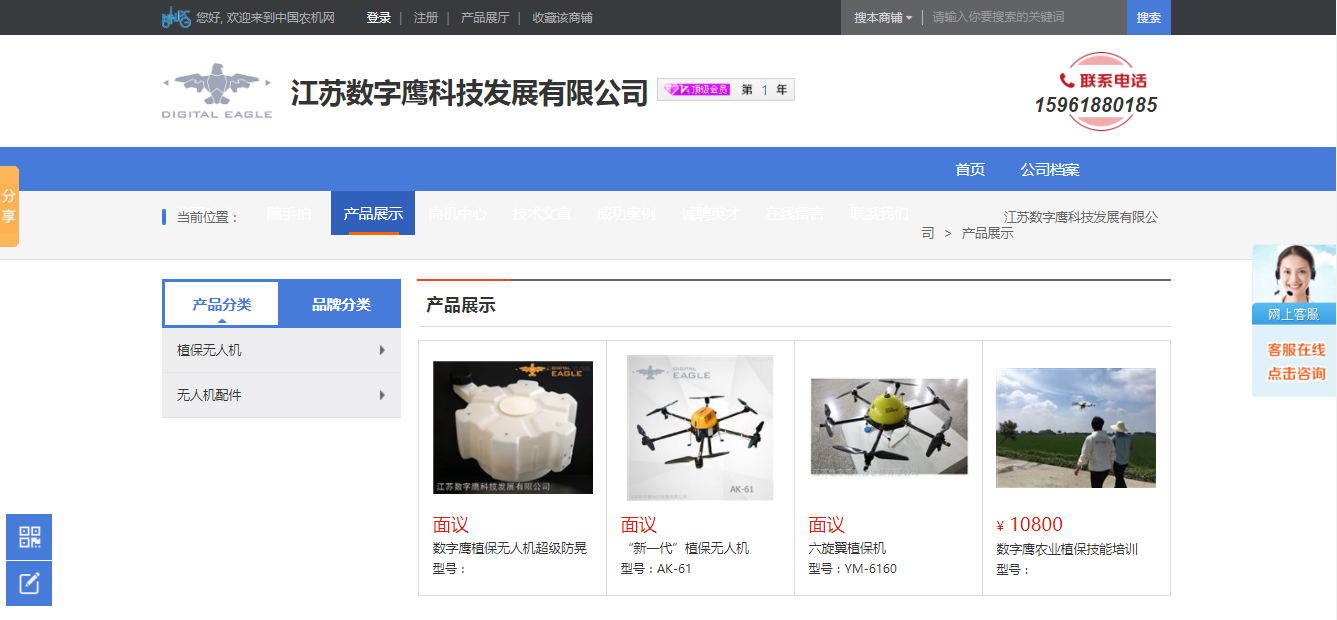Open the orange 分享 share side tab
The image size is (1337, 620).
pos(9,206)
